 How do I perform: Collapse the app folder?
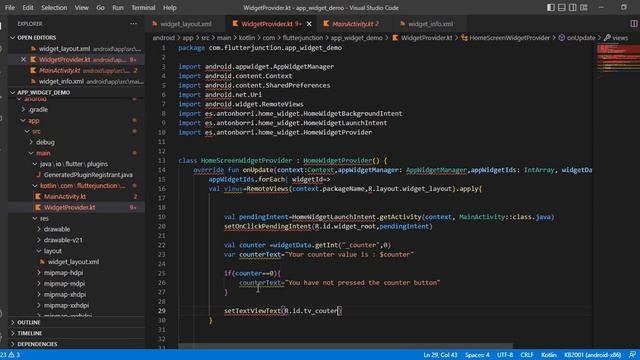(x=77, y=121)
